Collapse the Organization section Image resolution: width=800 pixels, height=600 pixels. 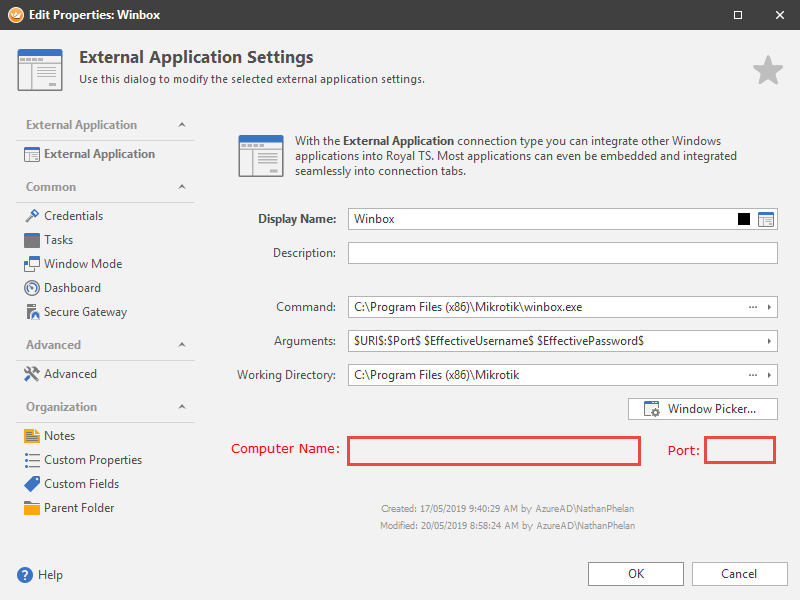point(181,407)
